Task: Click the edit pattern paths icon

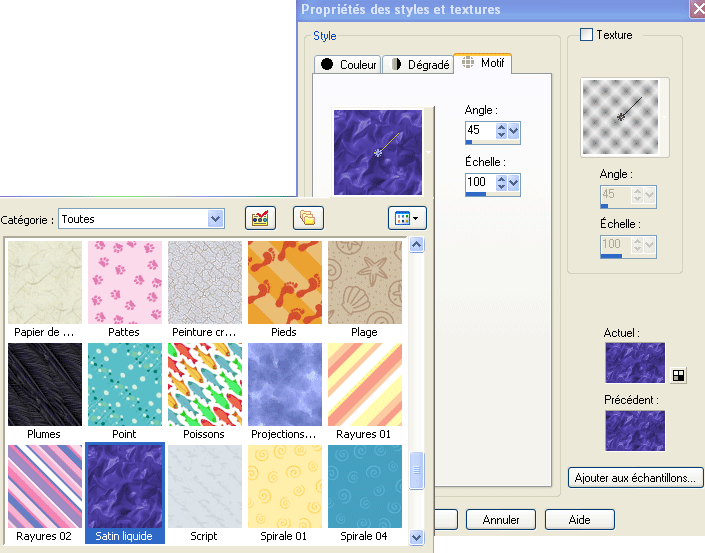Action: point(261,218)
